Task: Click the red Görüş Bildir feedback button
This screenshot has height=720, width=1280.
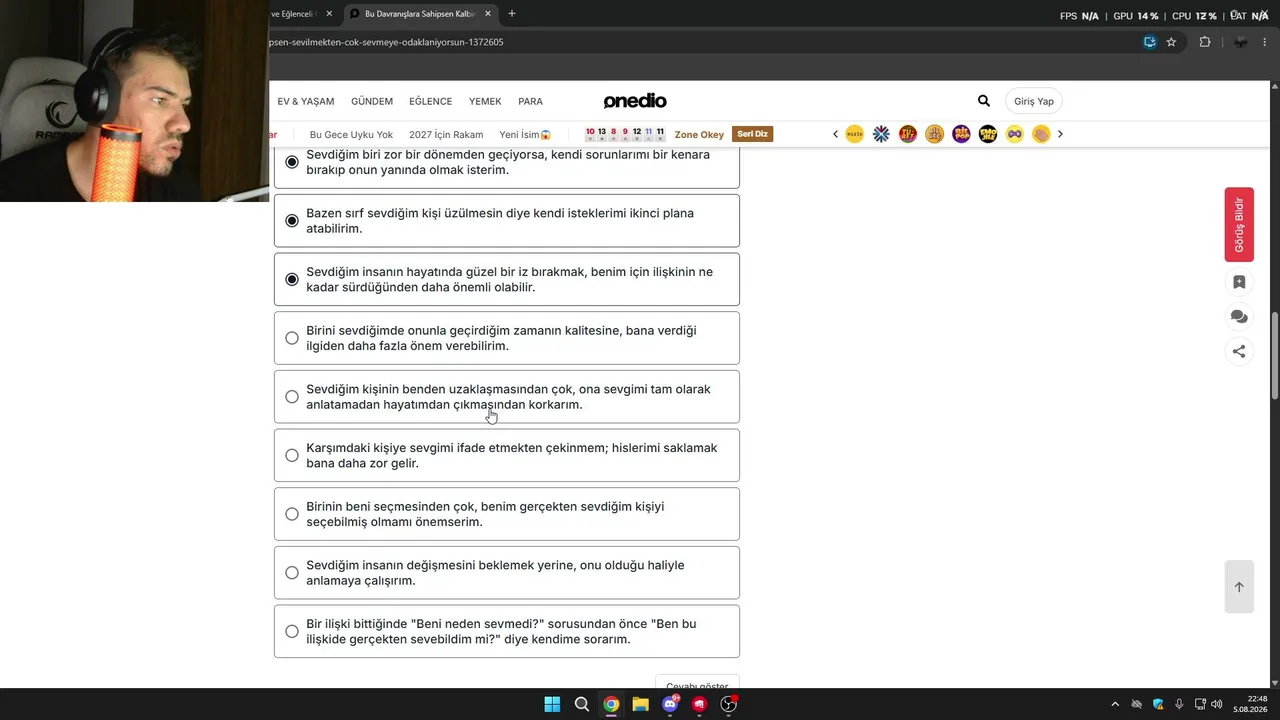Action: [x=1239, y=224]
